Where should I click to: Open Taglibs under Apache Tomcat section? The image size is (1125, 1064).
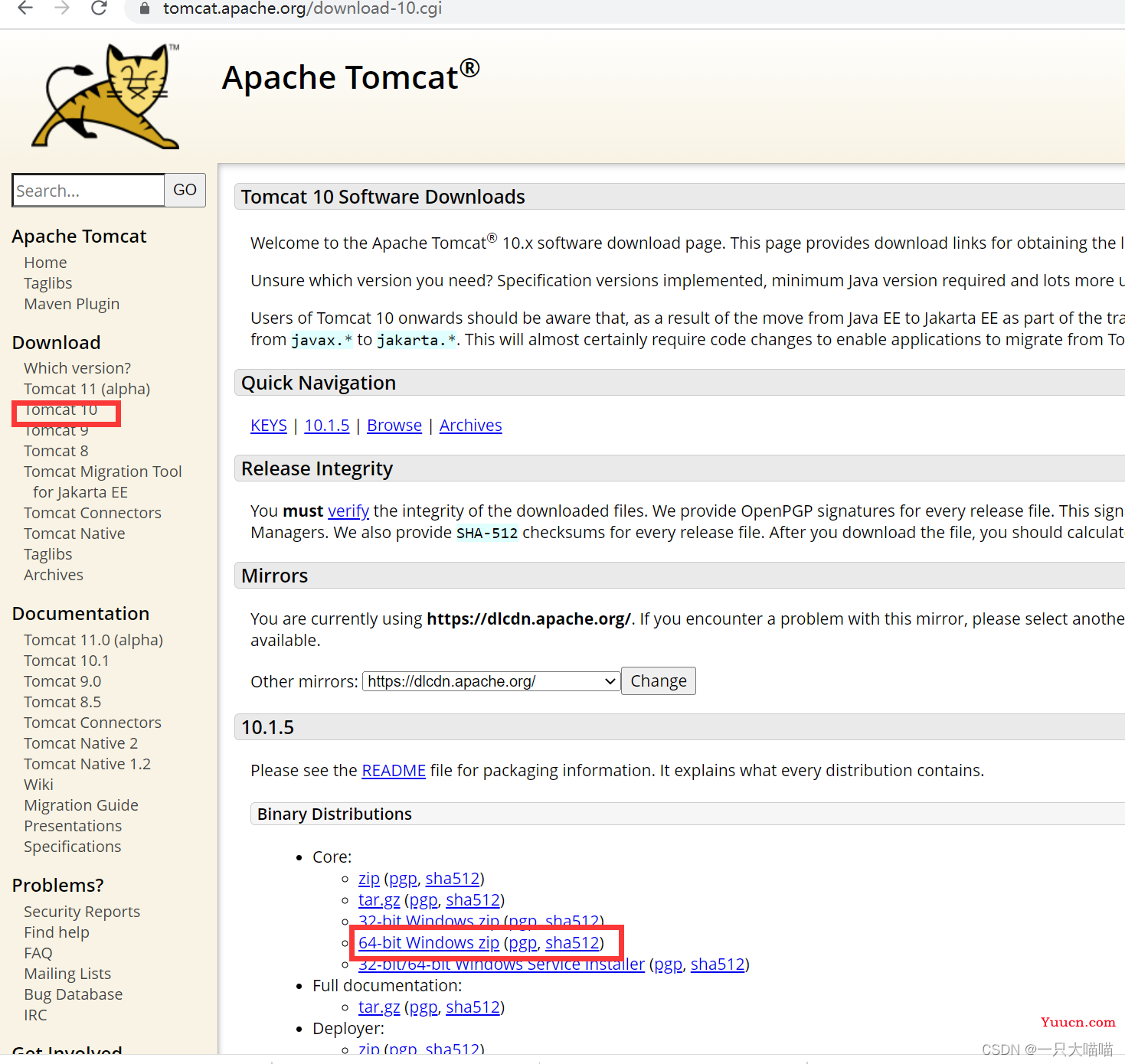47,283
